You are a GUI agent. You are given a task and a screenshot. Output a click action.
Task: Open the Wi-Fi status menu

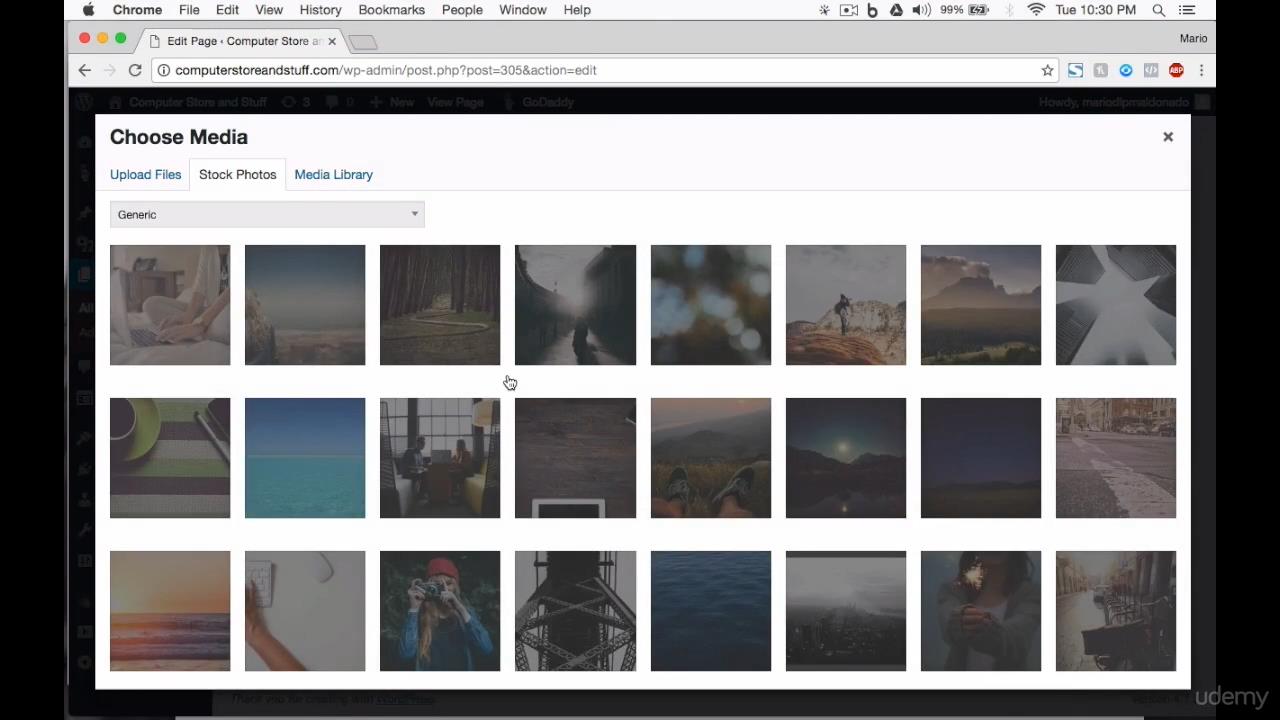point(1036,10)
